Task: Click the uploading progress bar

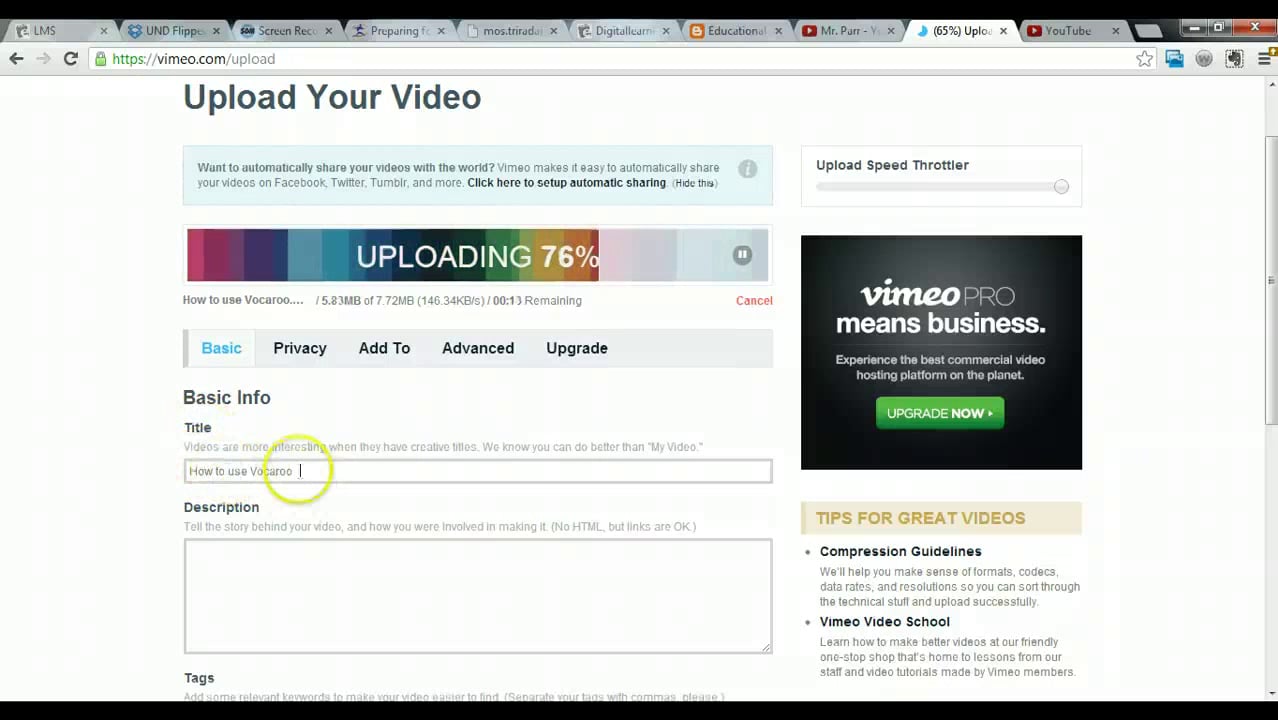Action: 478,255
